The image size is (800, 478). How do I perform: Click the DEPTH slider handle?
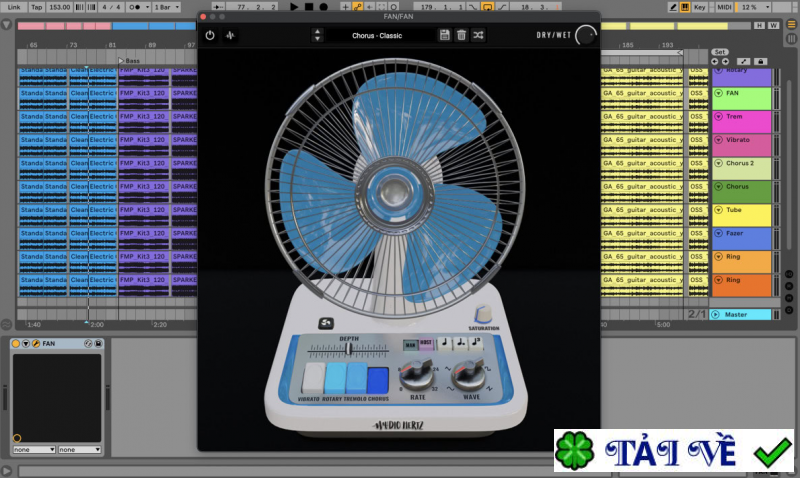[x=348, y=348]
